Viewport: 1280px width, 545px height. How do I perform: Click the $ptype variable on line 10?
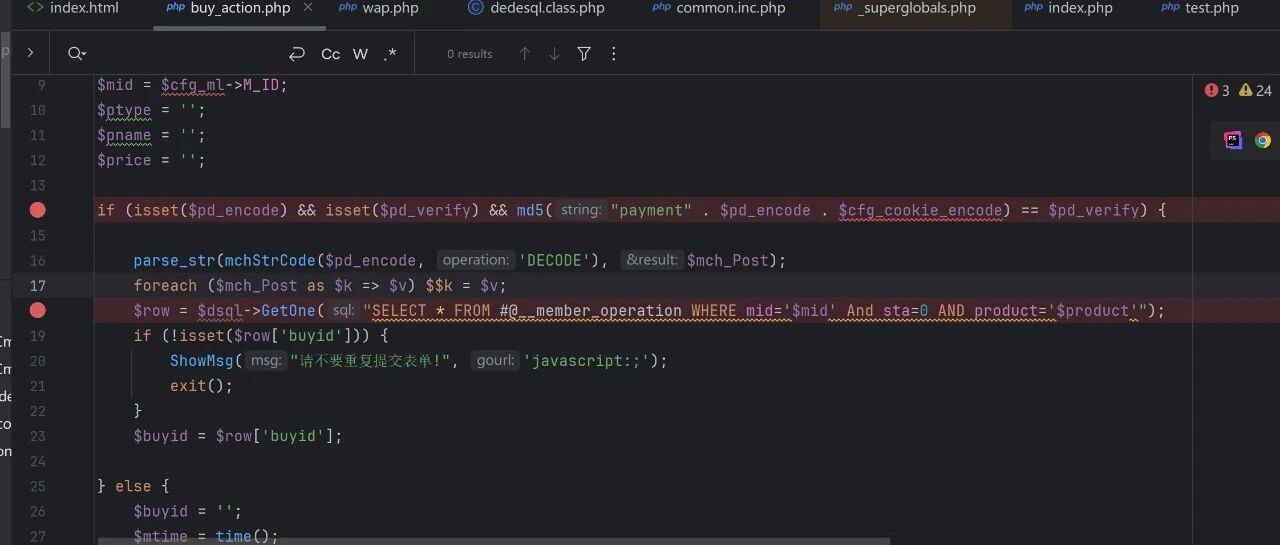click(x=124, y=110)
